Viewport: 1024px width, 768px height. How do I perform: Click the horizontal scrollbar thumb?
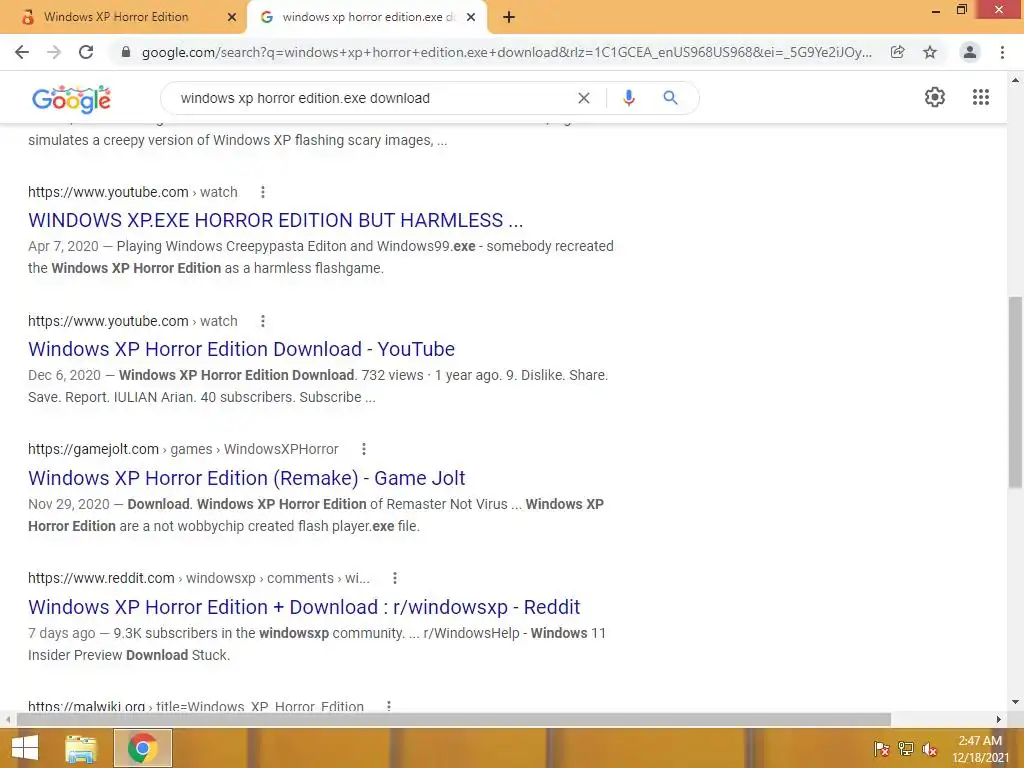pos(454,719)
